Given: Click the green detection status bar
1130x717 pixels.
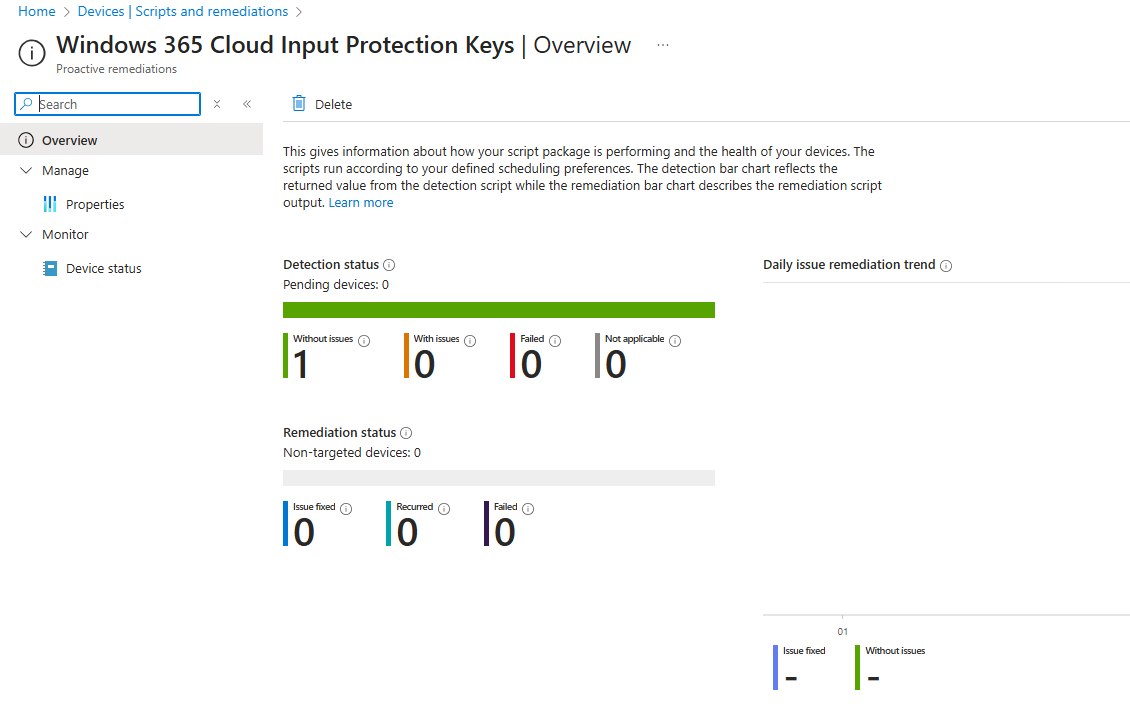Looking at the screenshot, I should [498, 310].
